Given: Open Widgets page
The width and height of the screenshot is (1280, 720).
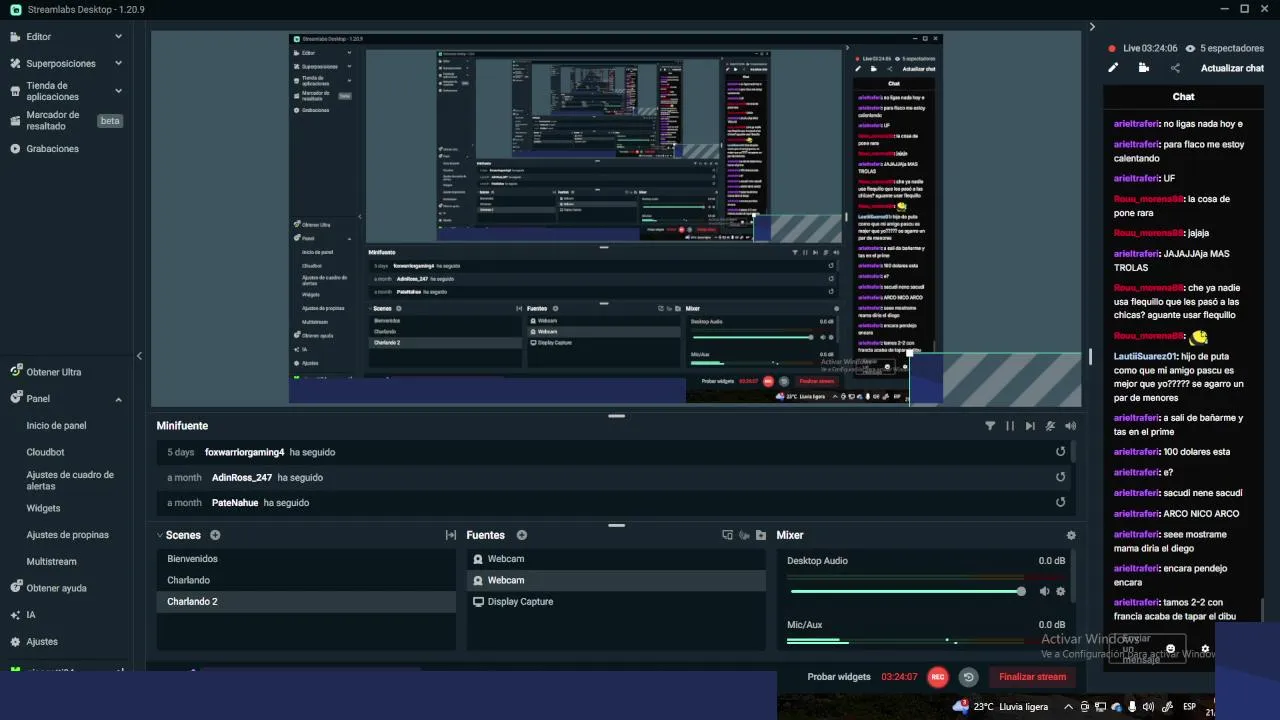Looking at the screenshot, I should tap(43, 508).
